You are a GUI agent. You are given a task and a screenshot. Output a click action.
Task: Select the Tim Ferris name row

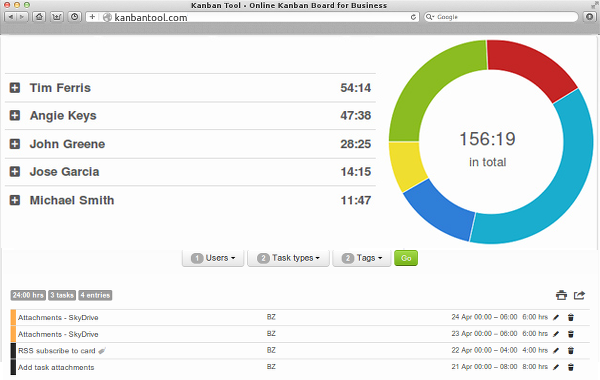click(190, 88)
